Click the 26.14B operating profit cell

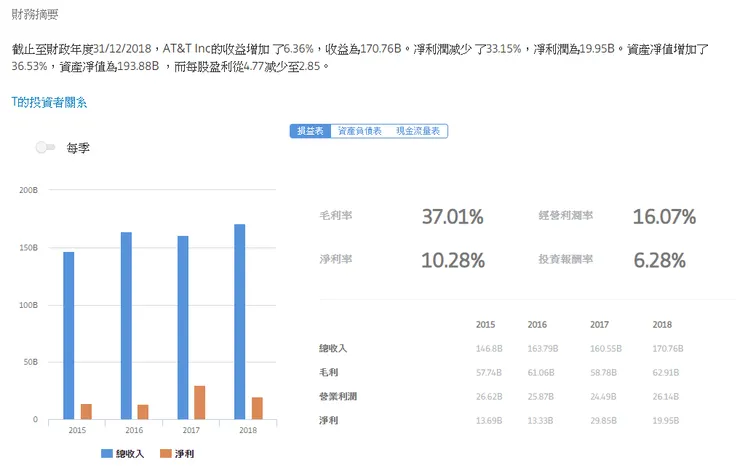tap(666, 397)
